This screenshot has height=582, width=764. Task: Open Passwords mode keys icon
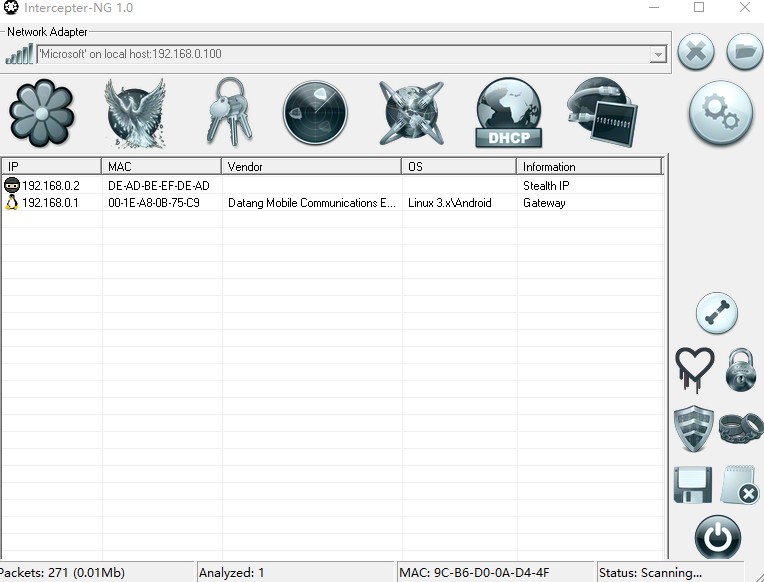point(229,112)
